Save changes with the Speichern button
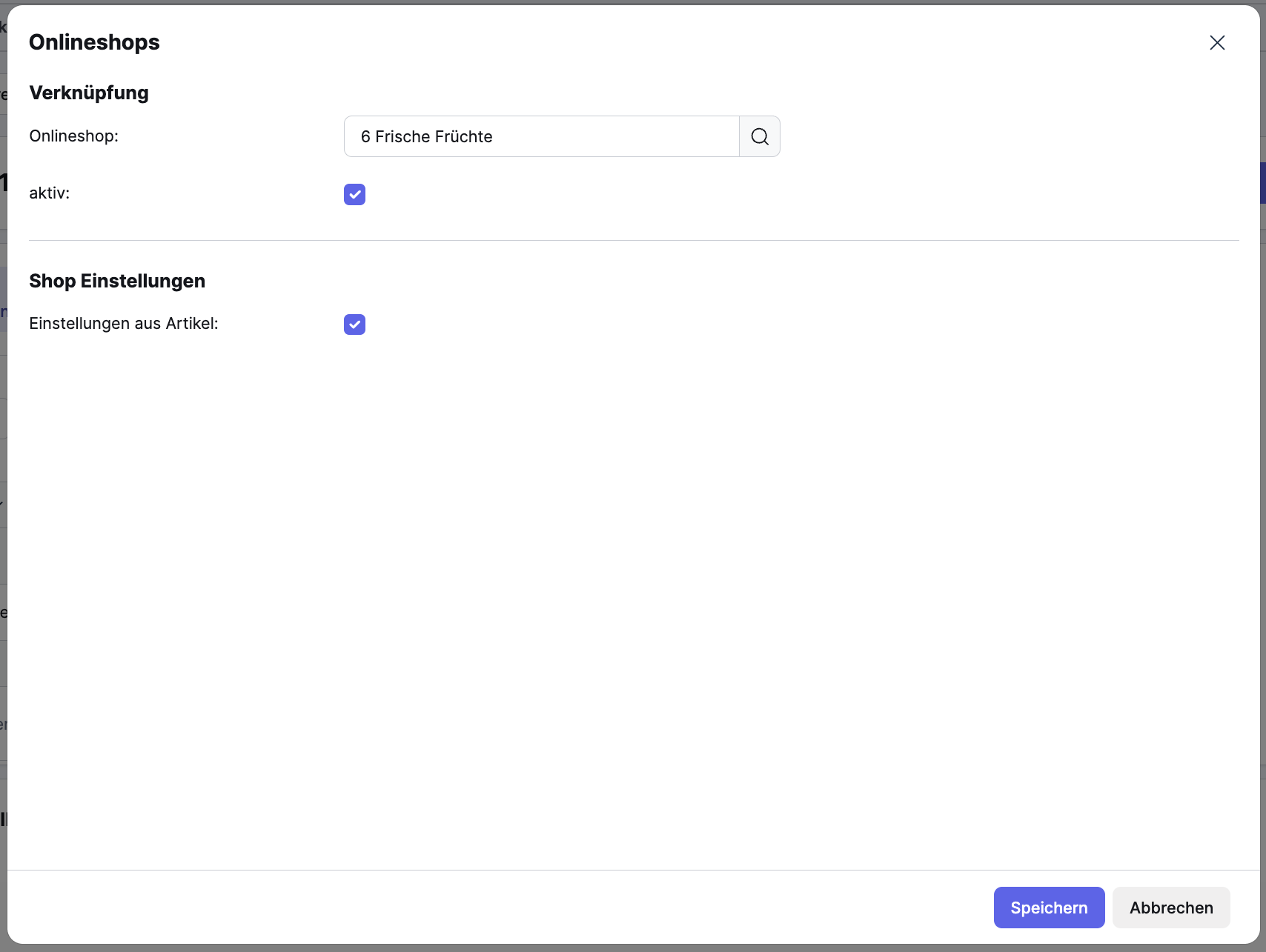The width and height of the screenshot is (1266, 952). click(1049, 907)
